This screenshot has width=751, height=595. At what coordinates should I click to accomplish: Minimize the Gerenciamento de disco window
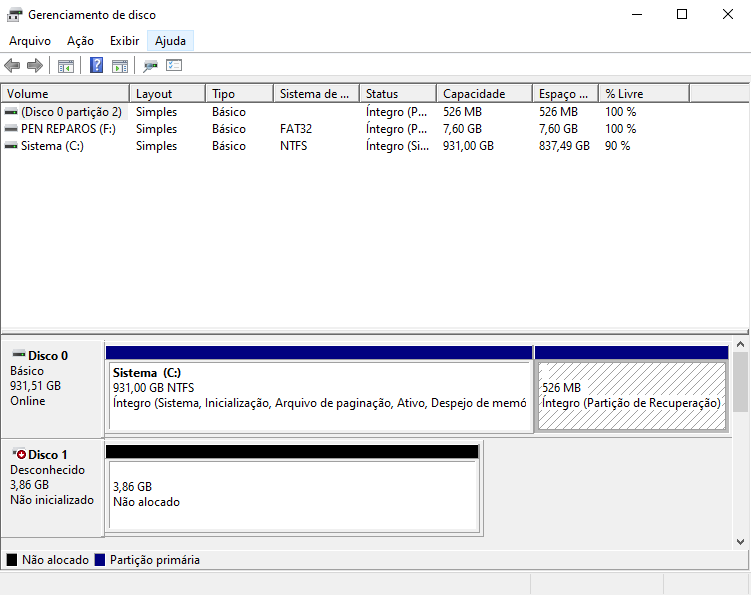(637, 14)
